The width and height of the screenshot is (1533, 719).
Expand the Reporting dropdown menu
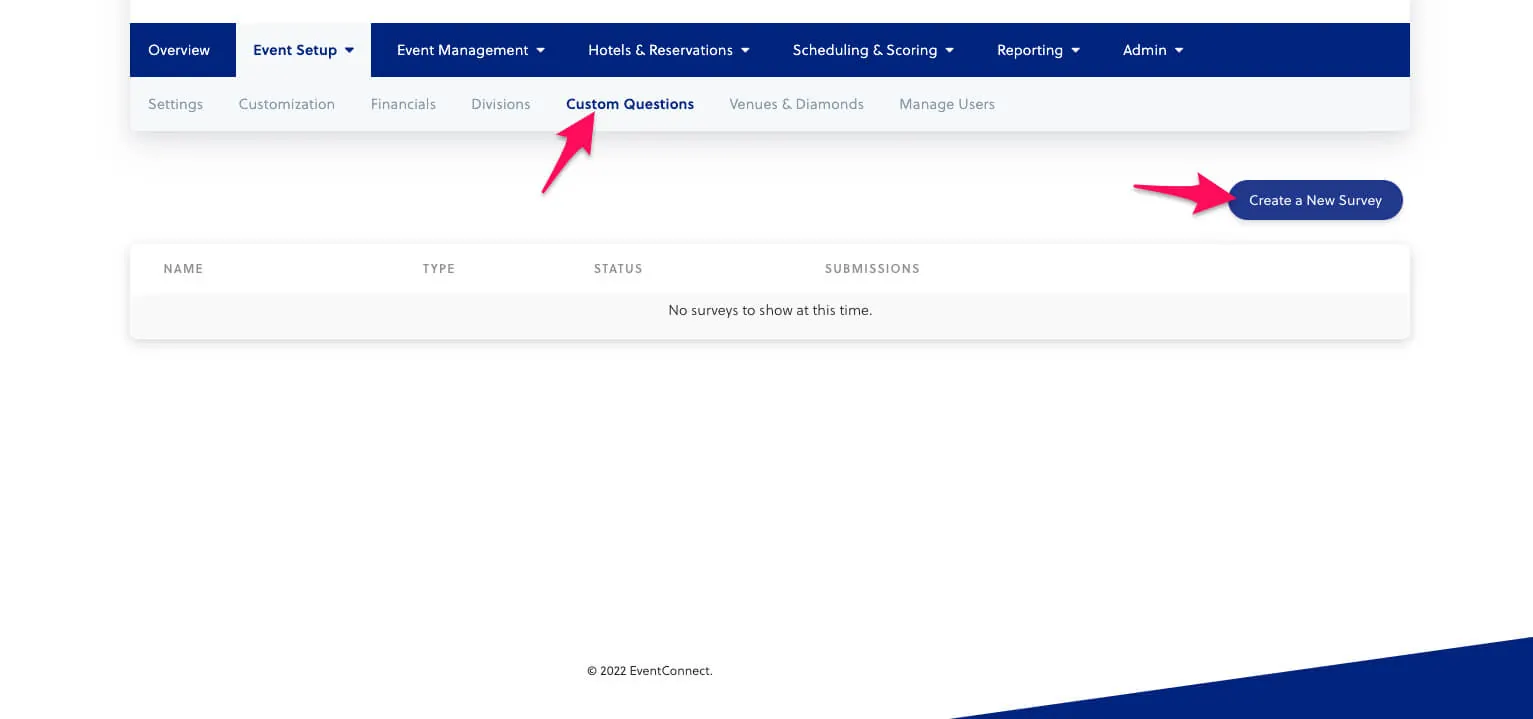click(1038, 50)
